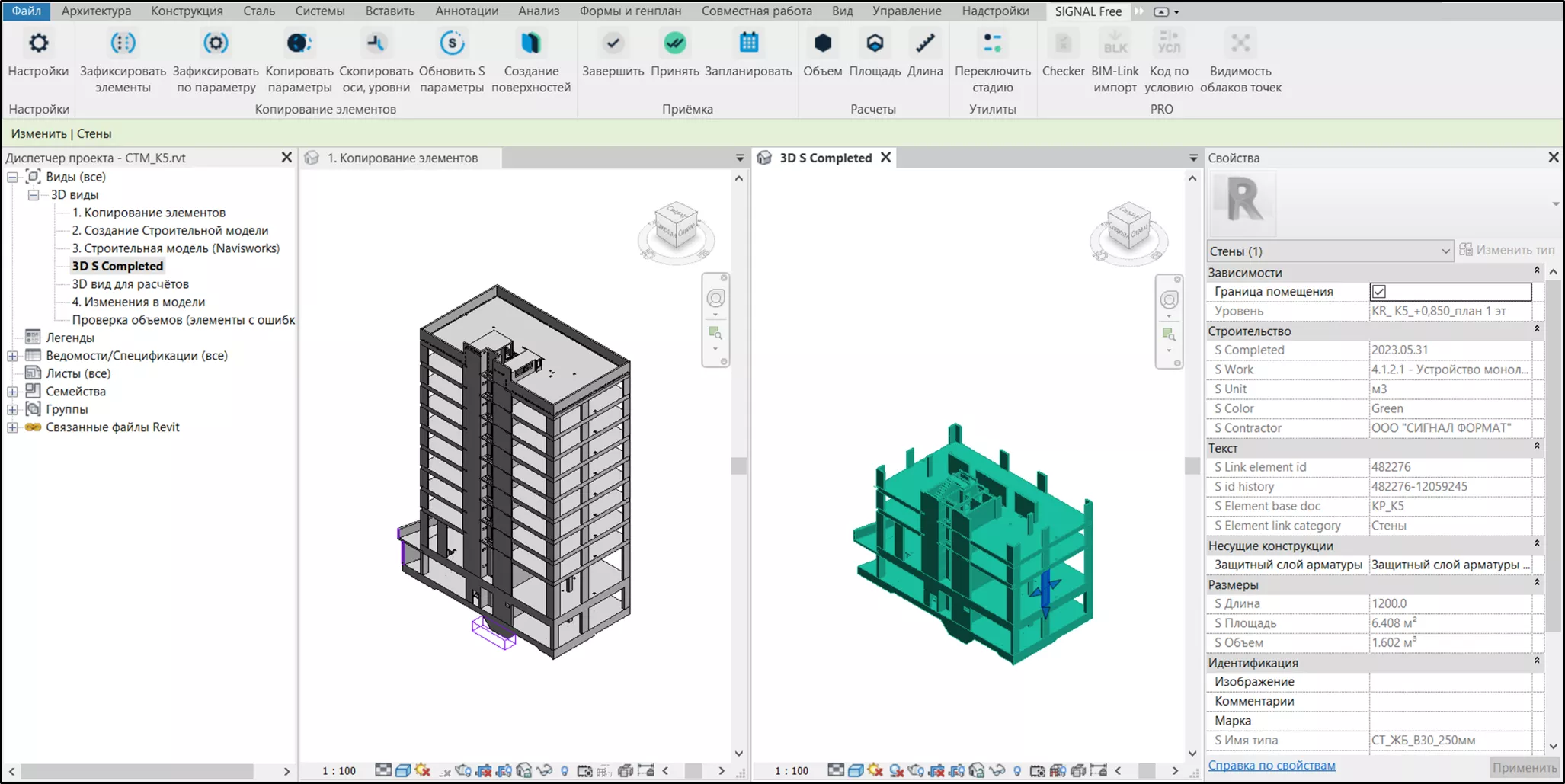Switch to the 1. Копирование элементов view tab
The height and width of the screenshot is (784, 1565).
pyautogui.click(x=402, y=158)
